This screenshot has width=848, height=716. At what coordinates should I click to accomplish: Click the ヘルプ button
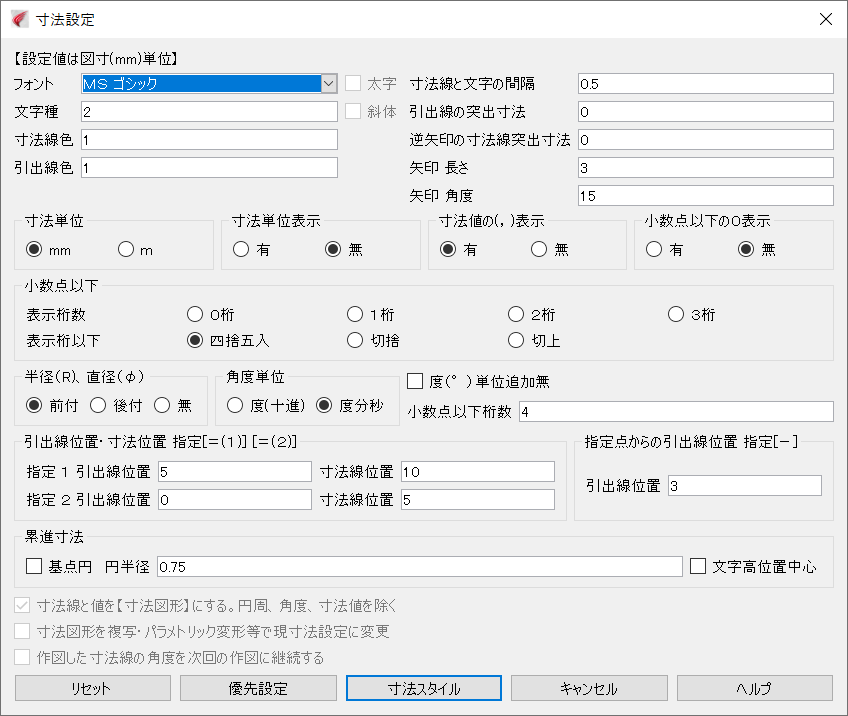753,688
